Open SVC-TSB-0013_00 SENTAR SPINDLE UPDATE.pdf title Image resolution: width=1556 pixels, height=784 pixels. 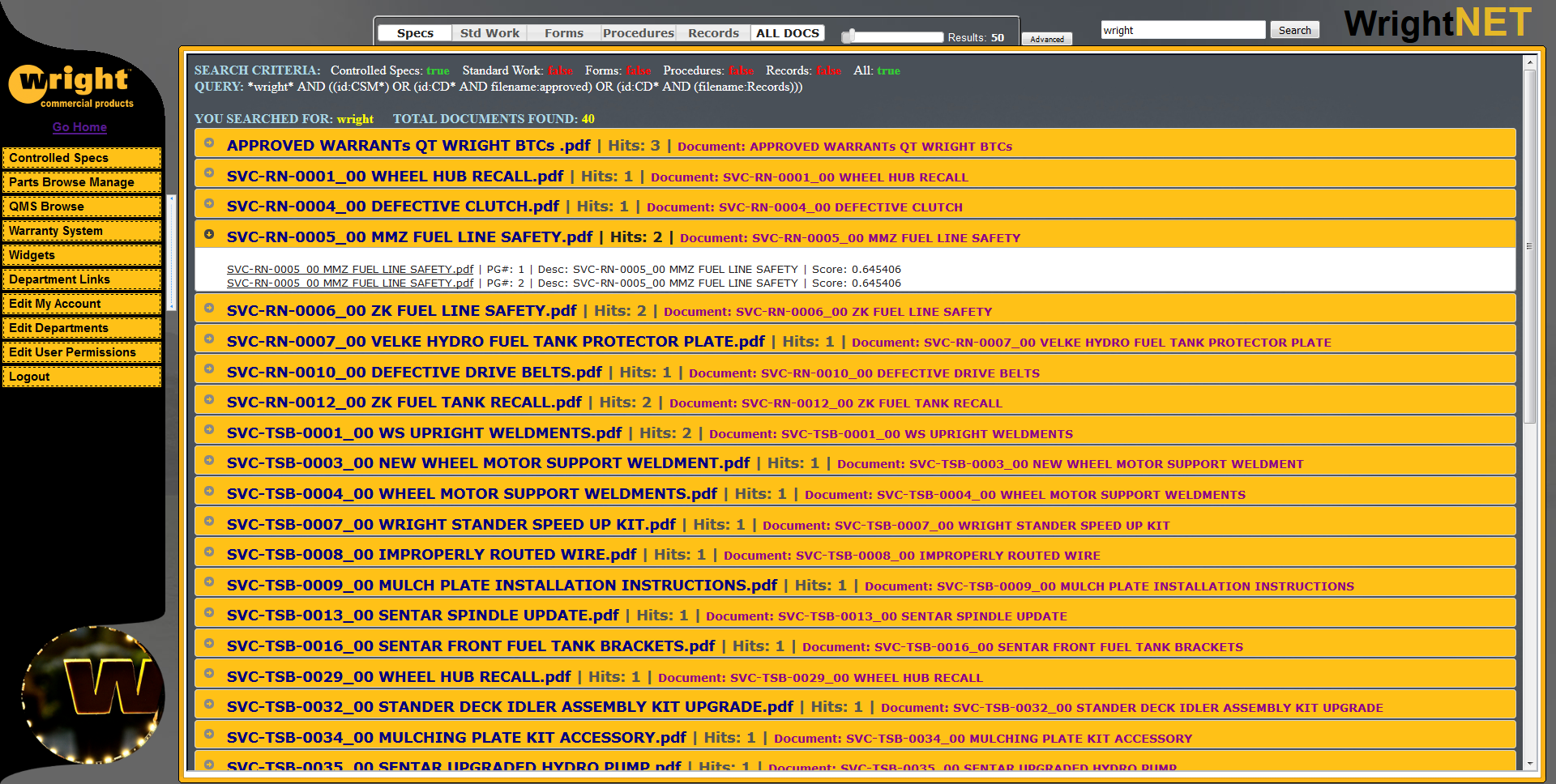(x=423, y=616)
